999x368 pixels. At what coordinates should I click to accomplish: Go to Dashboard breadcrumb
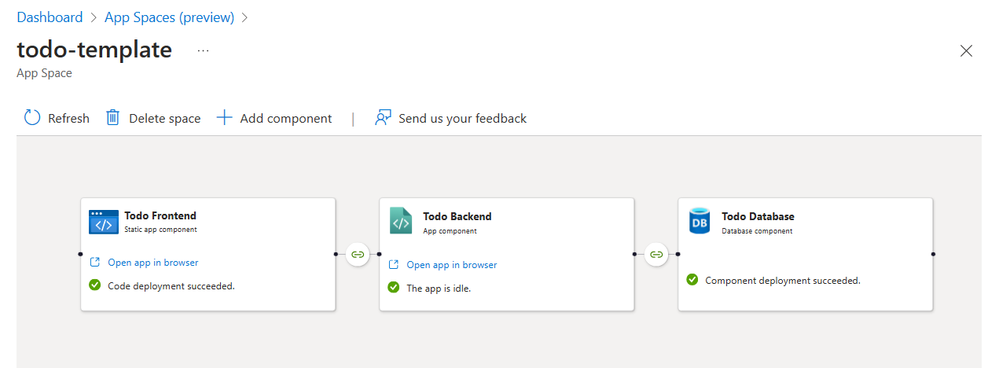pos(50,17)
